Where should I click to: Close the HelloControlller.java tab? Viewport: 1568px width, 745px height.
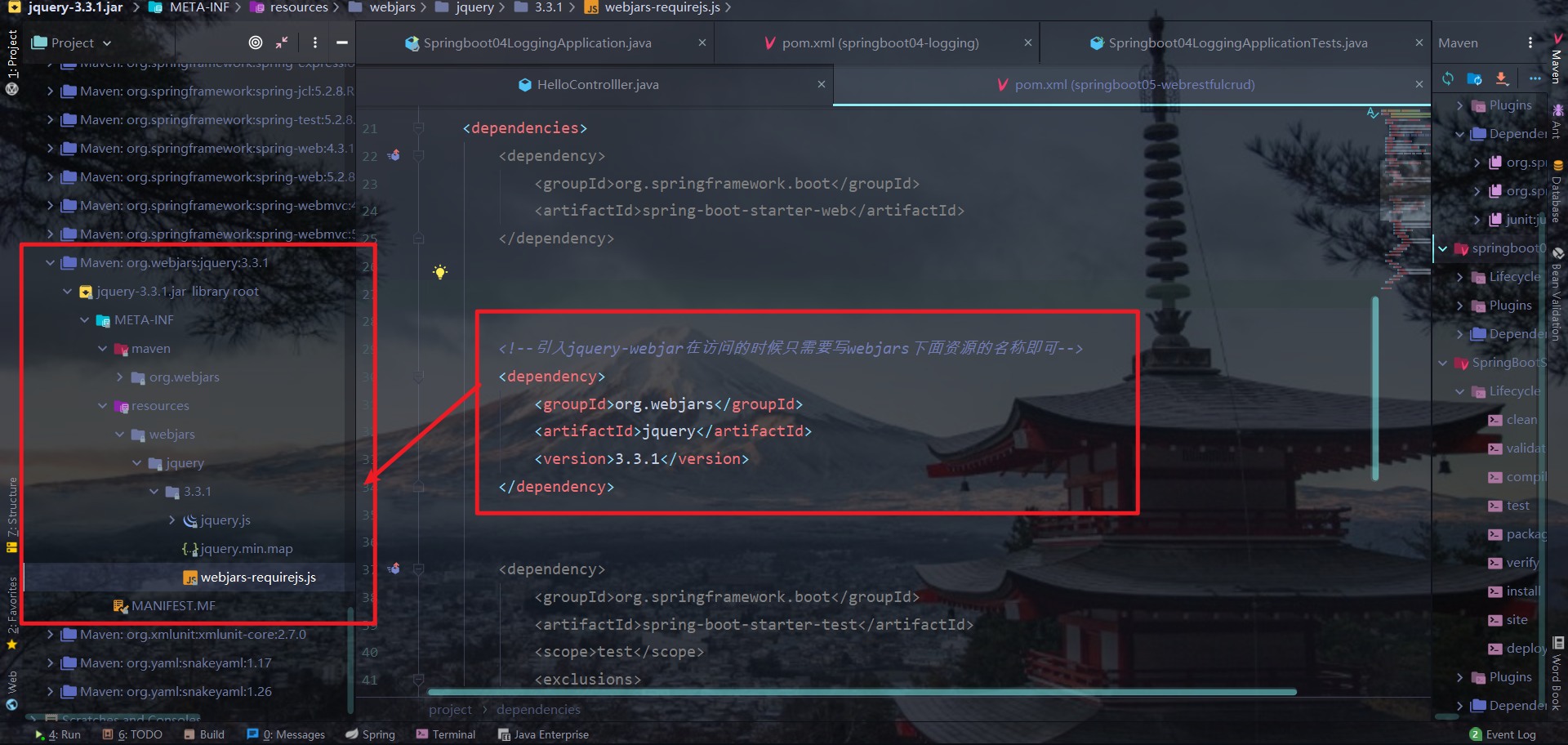click(x=822, y=84)
